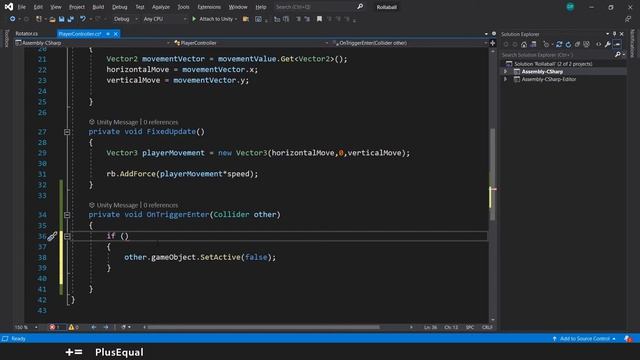Toggle pin on the PlayerController.cs tab

click(x=108, y=34)
